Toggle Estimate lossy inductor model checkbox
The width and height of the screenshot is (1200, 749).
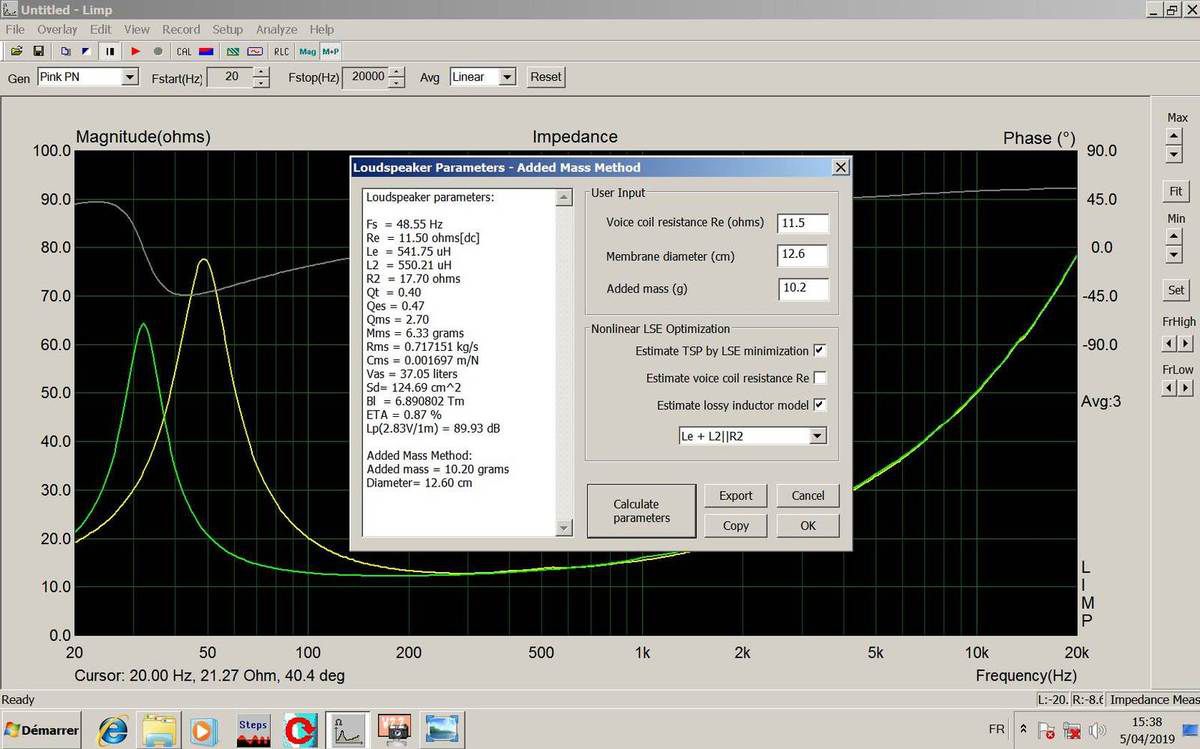[x=820, y=405]
